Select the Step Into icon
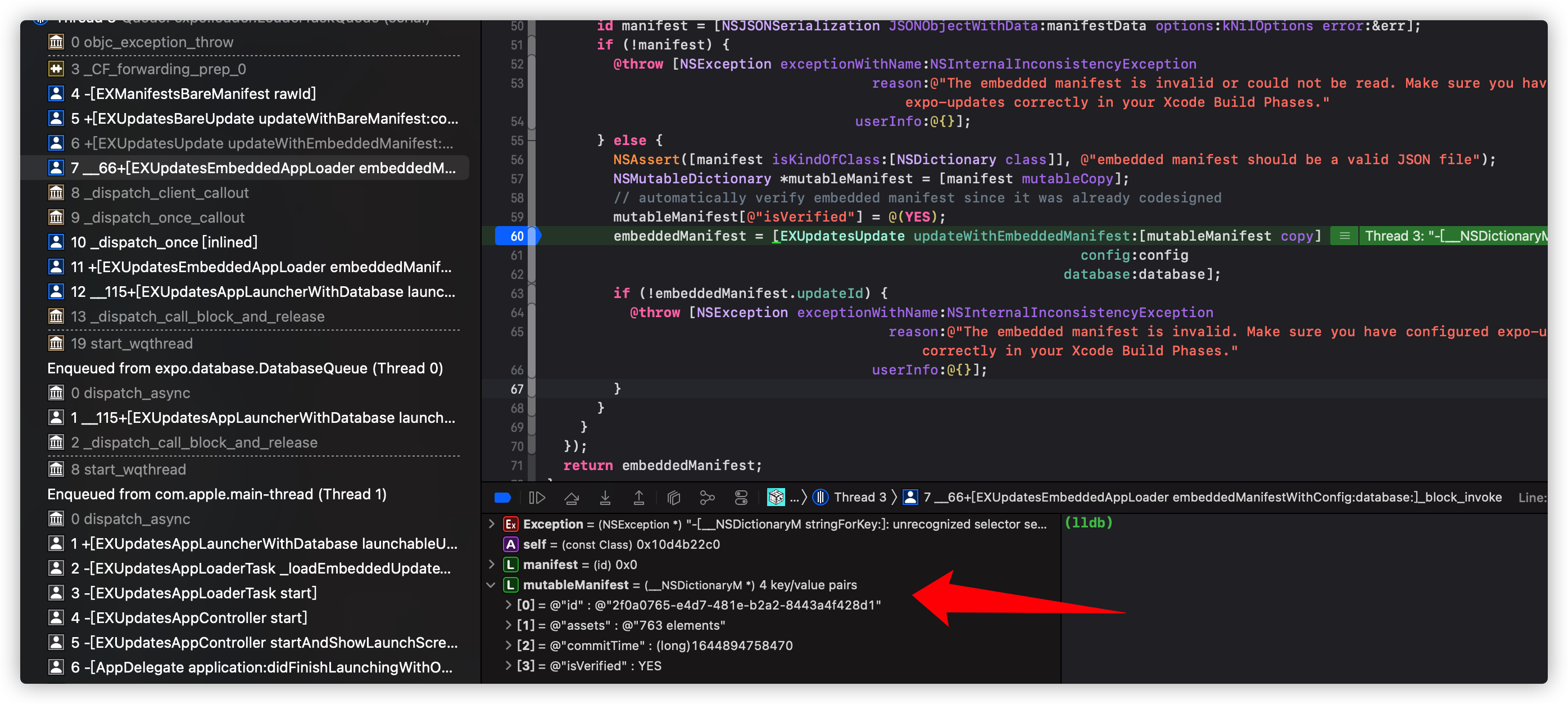 pos(606,497)
